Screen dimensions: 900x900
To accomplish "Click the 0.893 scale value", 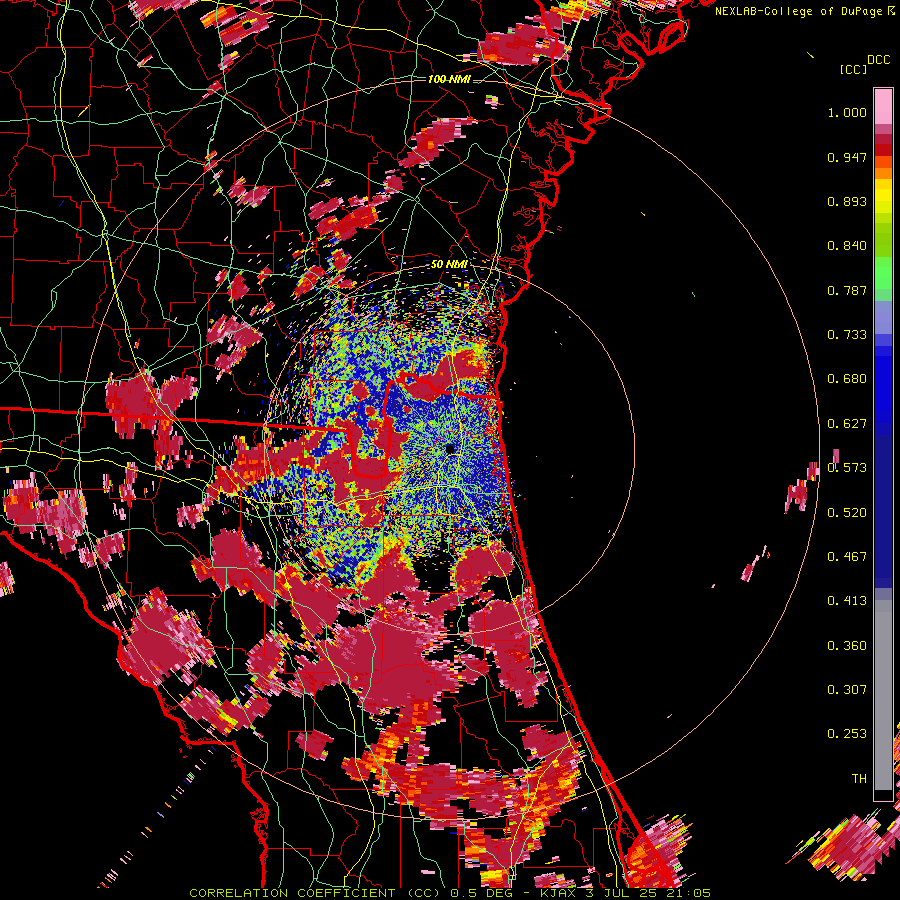I will pyautogui.click(x=847, y=201).
